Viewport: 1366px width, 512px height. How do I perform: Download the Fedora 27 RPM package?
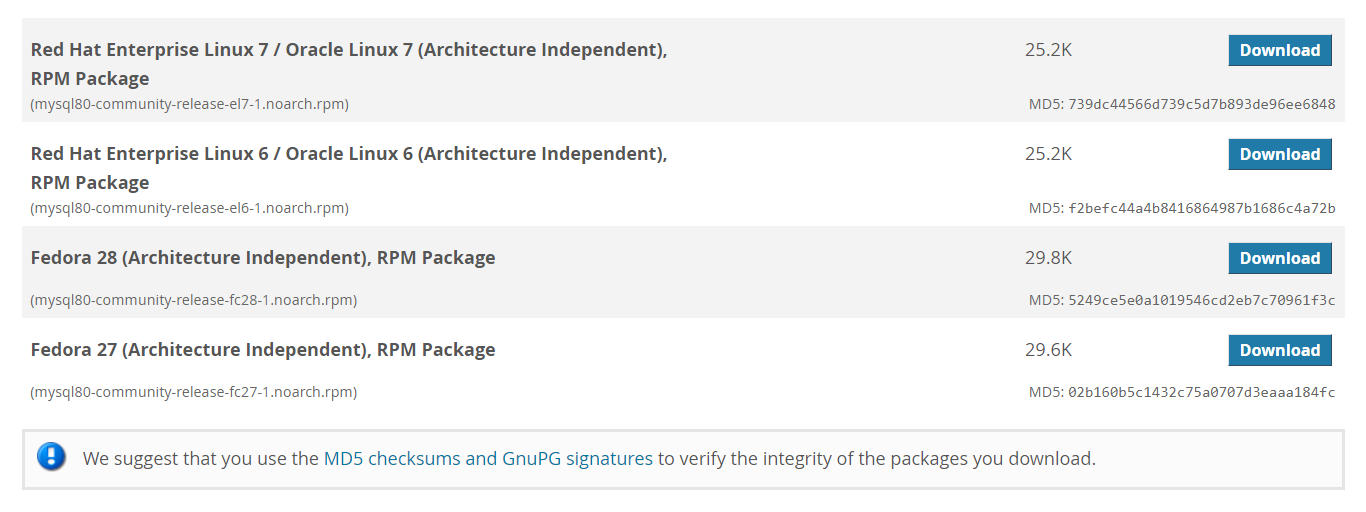coord(1280,350)
